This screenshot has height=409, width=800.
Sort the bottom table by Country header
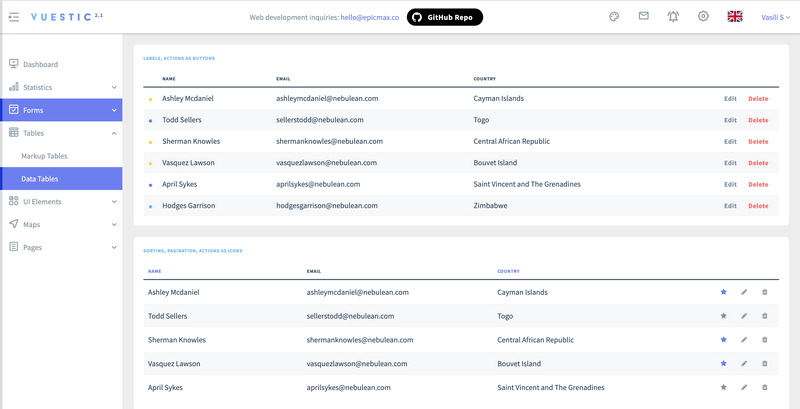click(x=509, y=271)
